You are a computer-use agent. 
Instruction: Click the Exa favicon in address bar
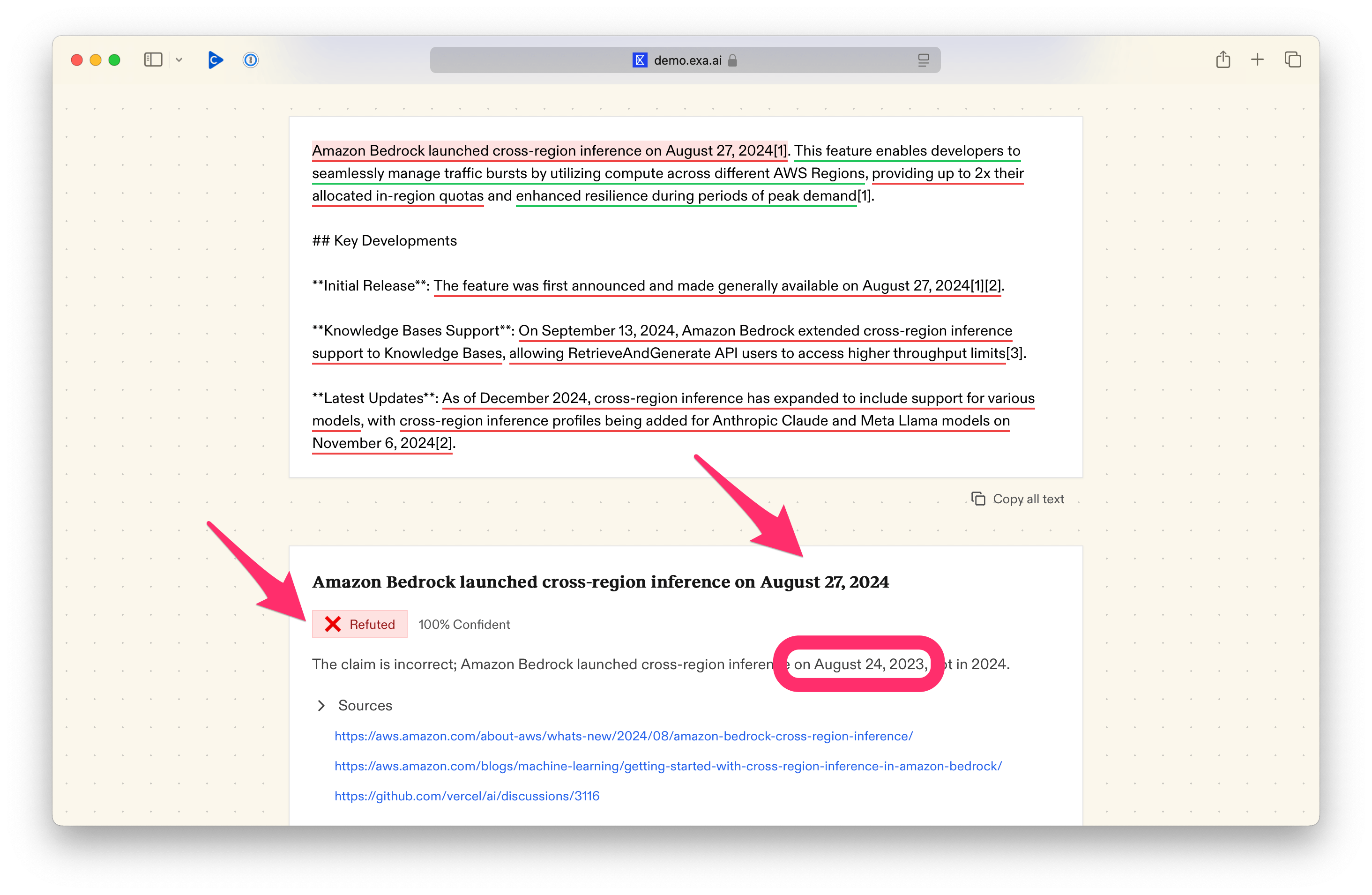point(639,60)
